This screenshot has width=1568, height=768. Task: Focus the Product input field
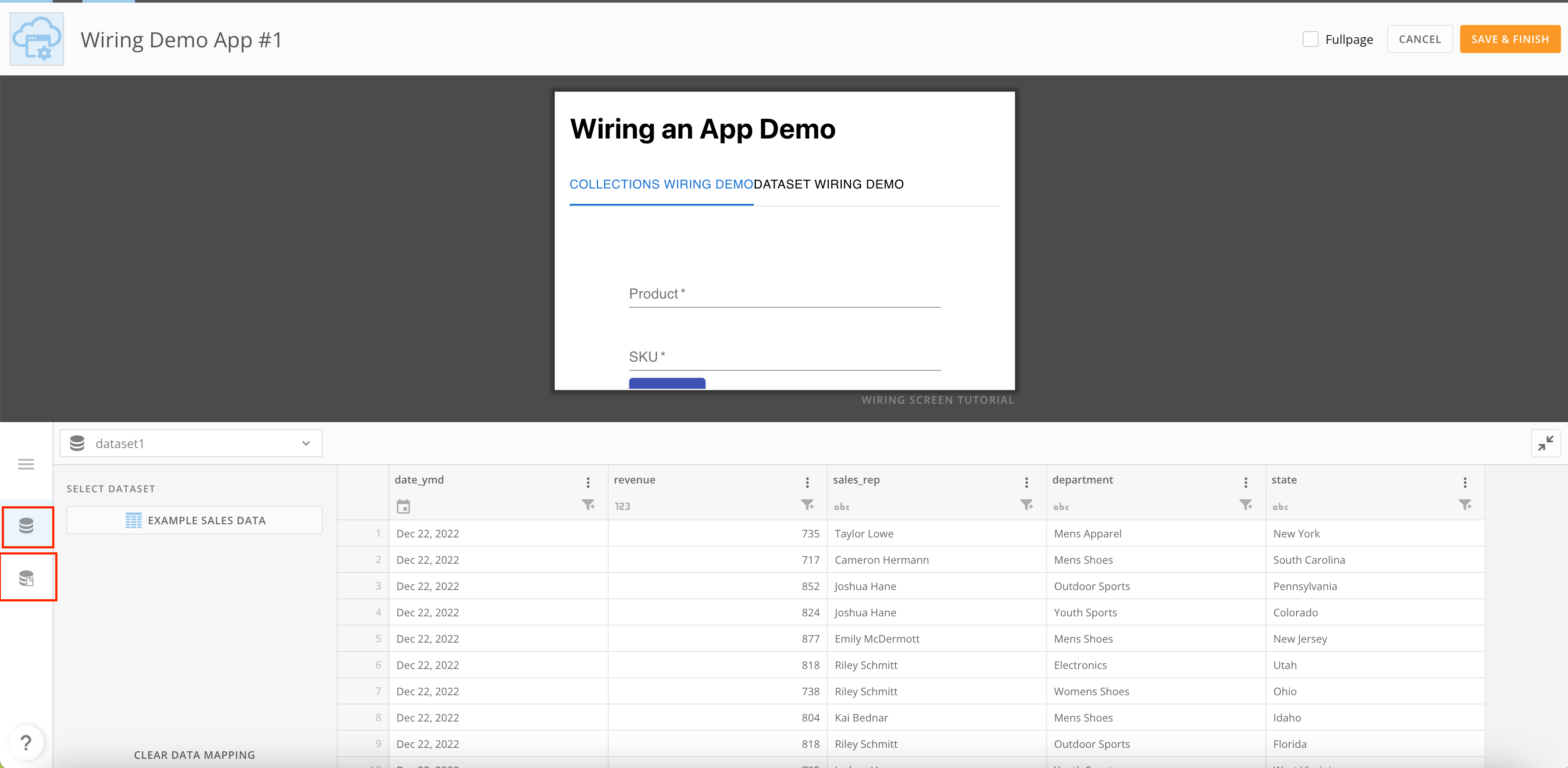point(784,295)
